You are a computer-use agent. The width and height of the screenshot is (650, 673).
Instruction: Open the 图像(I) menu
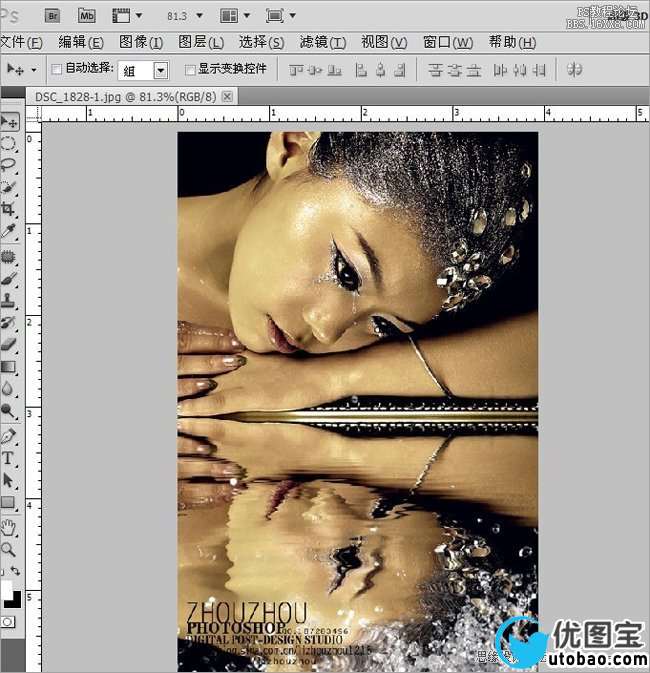(141, 42)
